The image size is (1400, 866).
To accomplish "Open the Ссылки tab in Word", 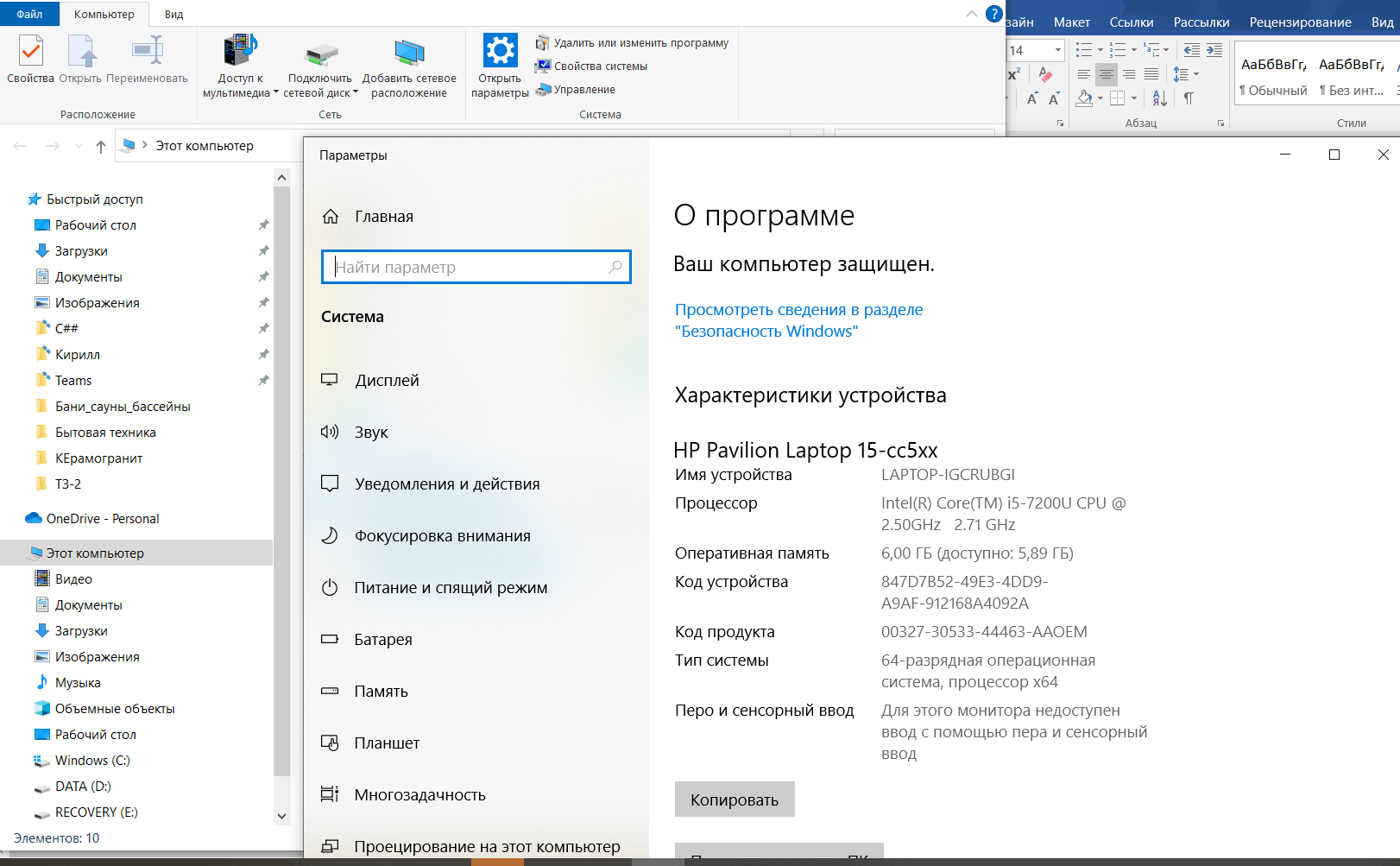I will (1132, 22).
